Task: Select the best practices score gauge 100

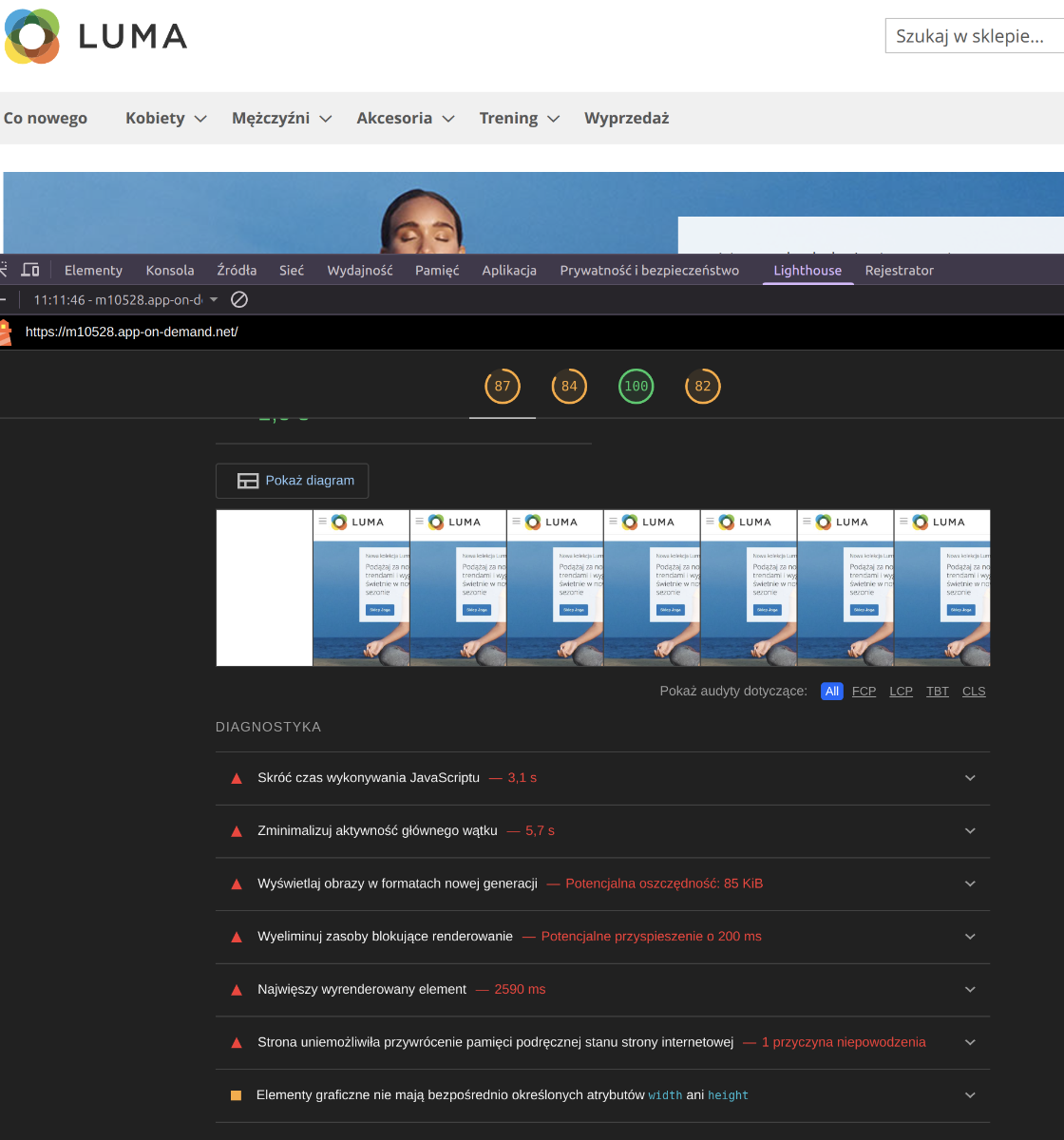Action: [636, 386]
